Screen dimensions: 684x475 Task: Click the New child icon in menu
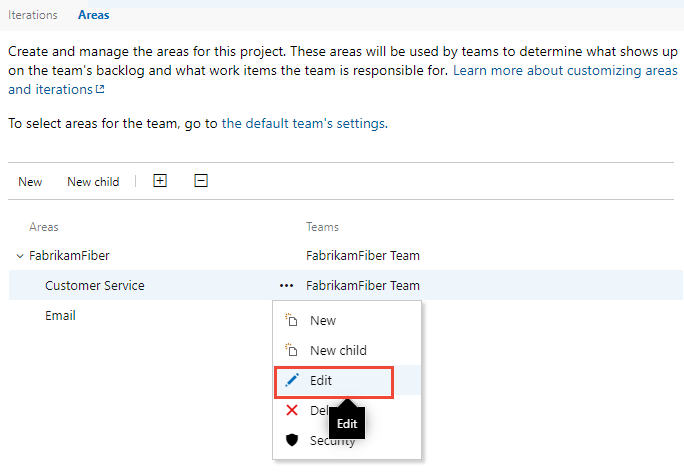[292, 351]
